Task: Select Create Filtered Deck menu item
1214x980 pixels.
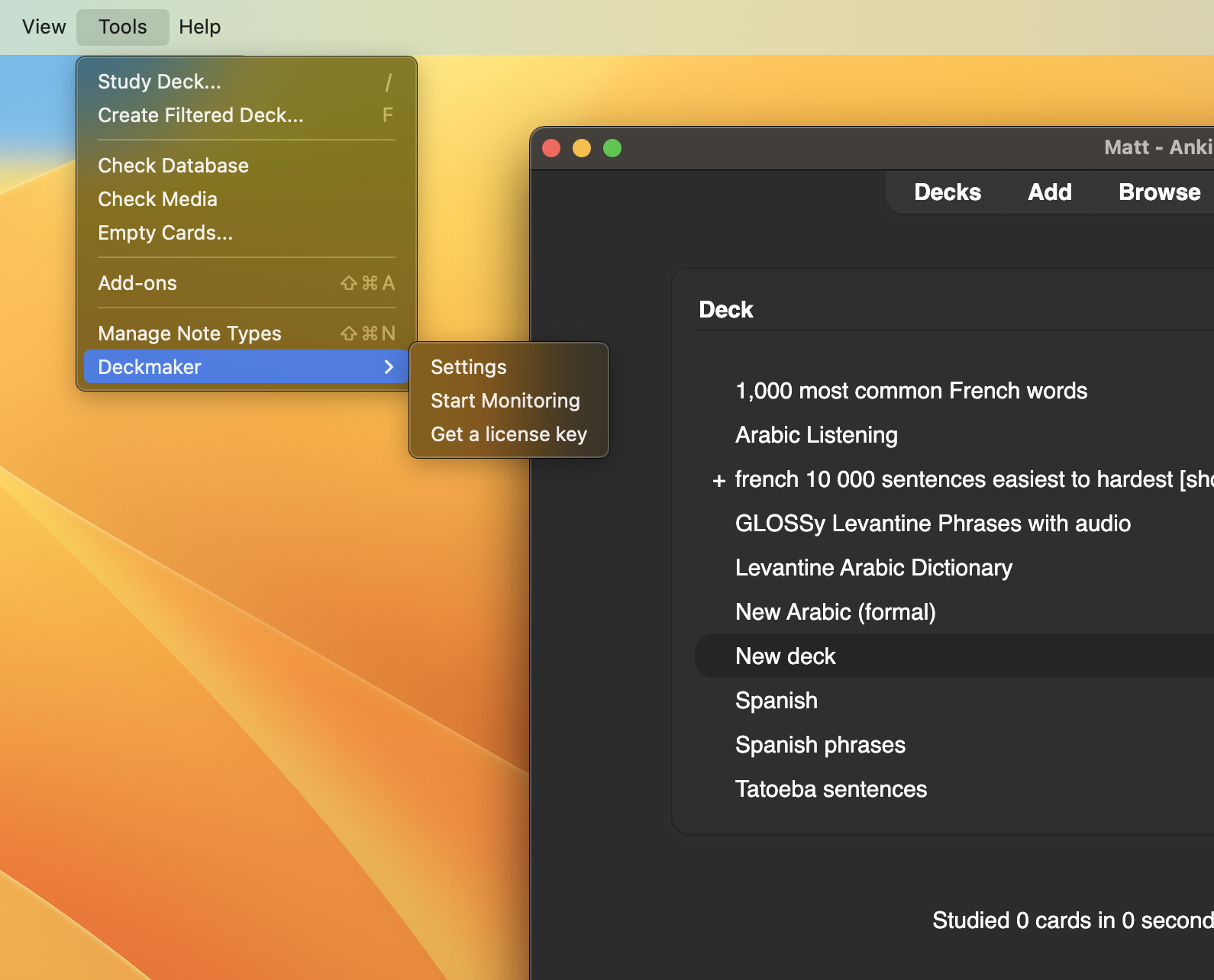Action: [x=200, y=115]
